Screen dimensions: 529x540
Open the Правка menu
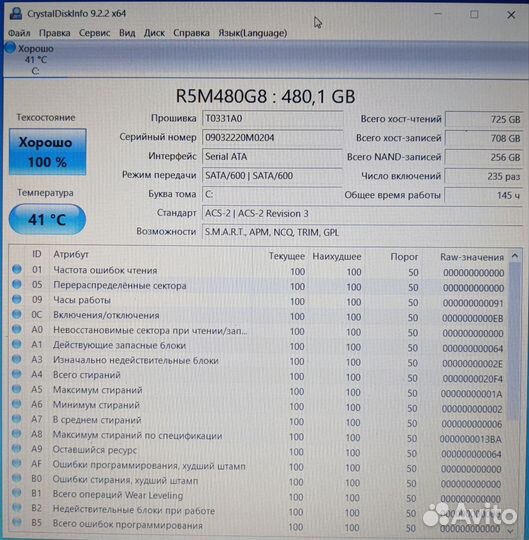click(55, 33)
